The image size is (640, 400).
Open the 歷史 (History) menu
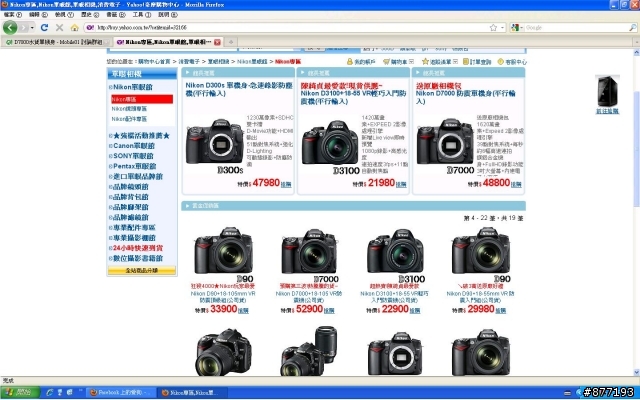coord(90,15)
